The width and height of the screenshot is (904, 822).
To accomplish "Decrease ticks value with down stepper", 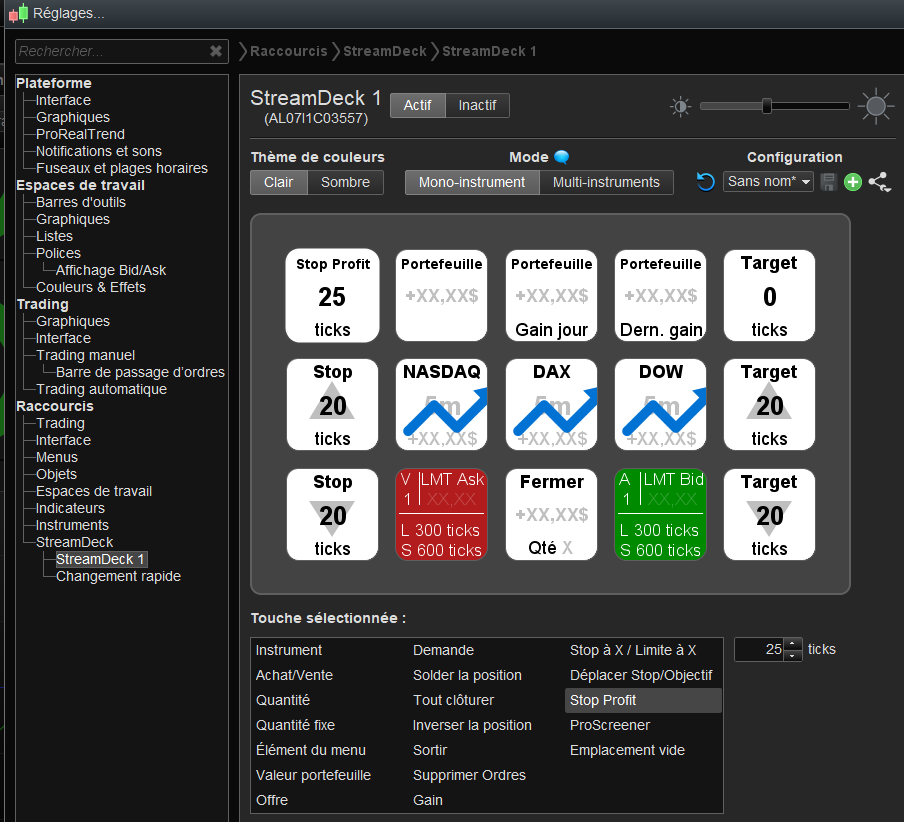I will (x=793, y=655).
